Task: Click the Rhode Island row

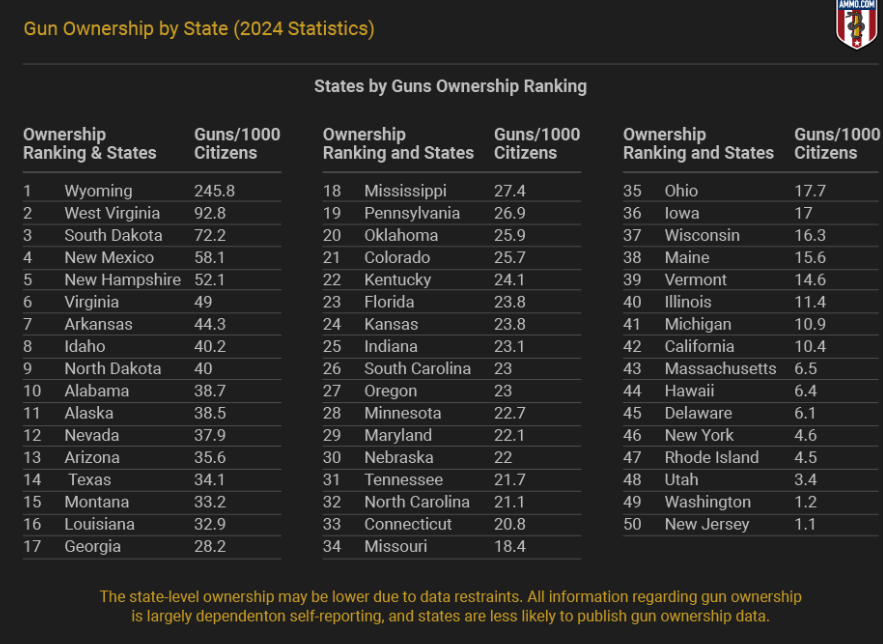Action: coord(711,458)
